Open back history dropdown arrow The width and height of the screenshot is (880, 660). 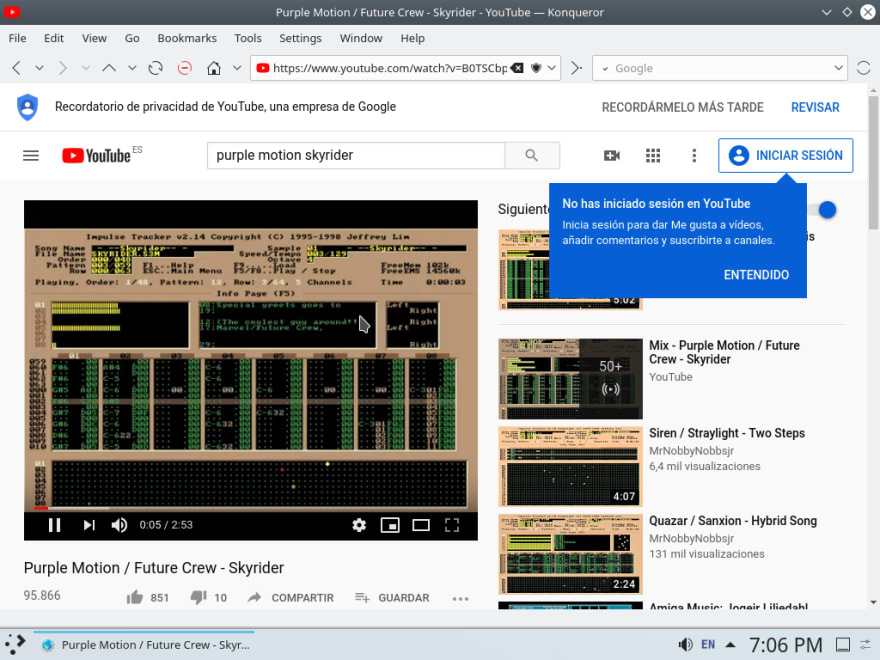click(x=39, y=68)
